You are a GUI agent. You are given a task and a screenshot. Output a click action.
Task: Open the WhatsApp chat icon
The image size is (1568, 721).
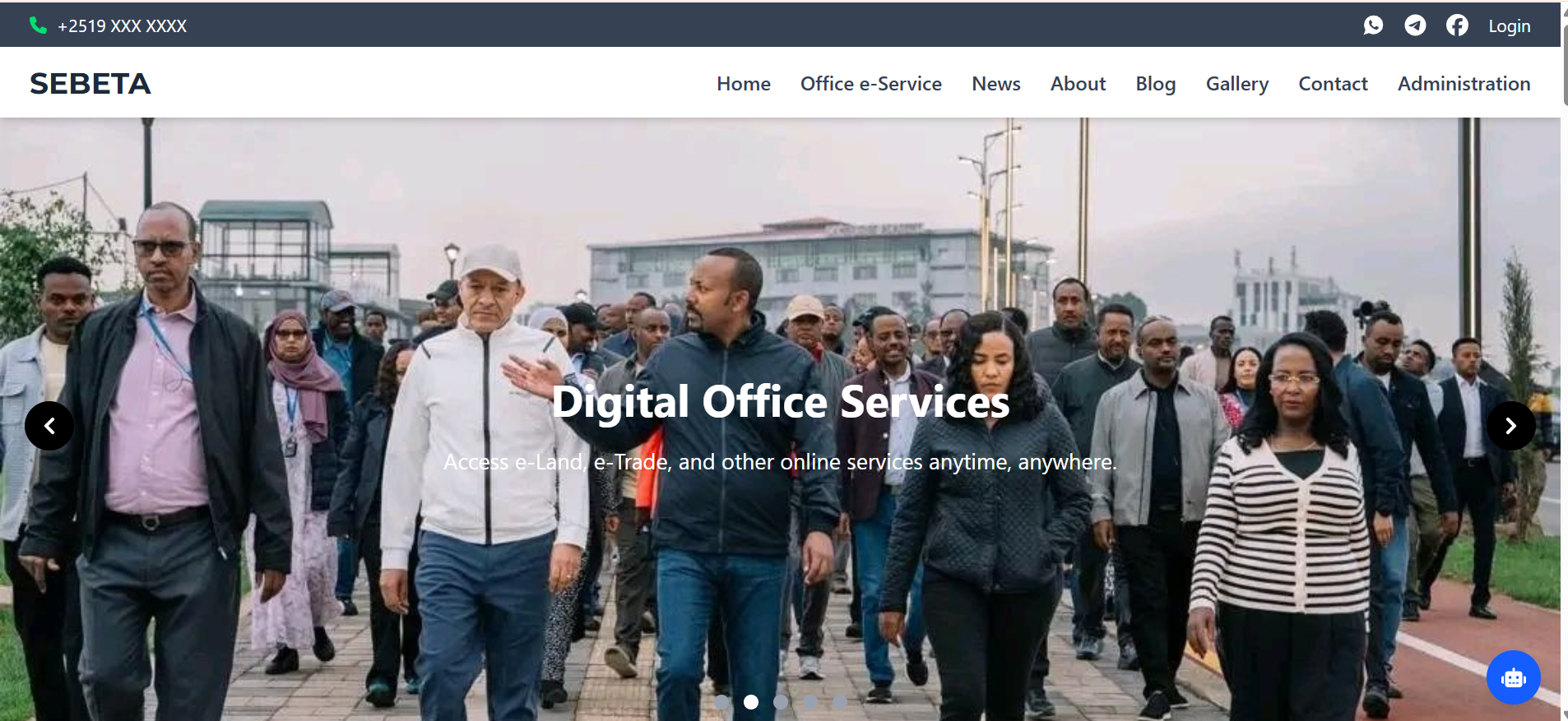(x=1373, y=25)
